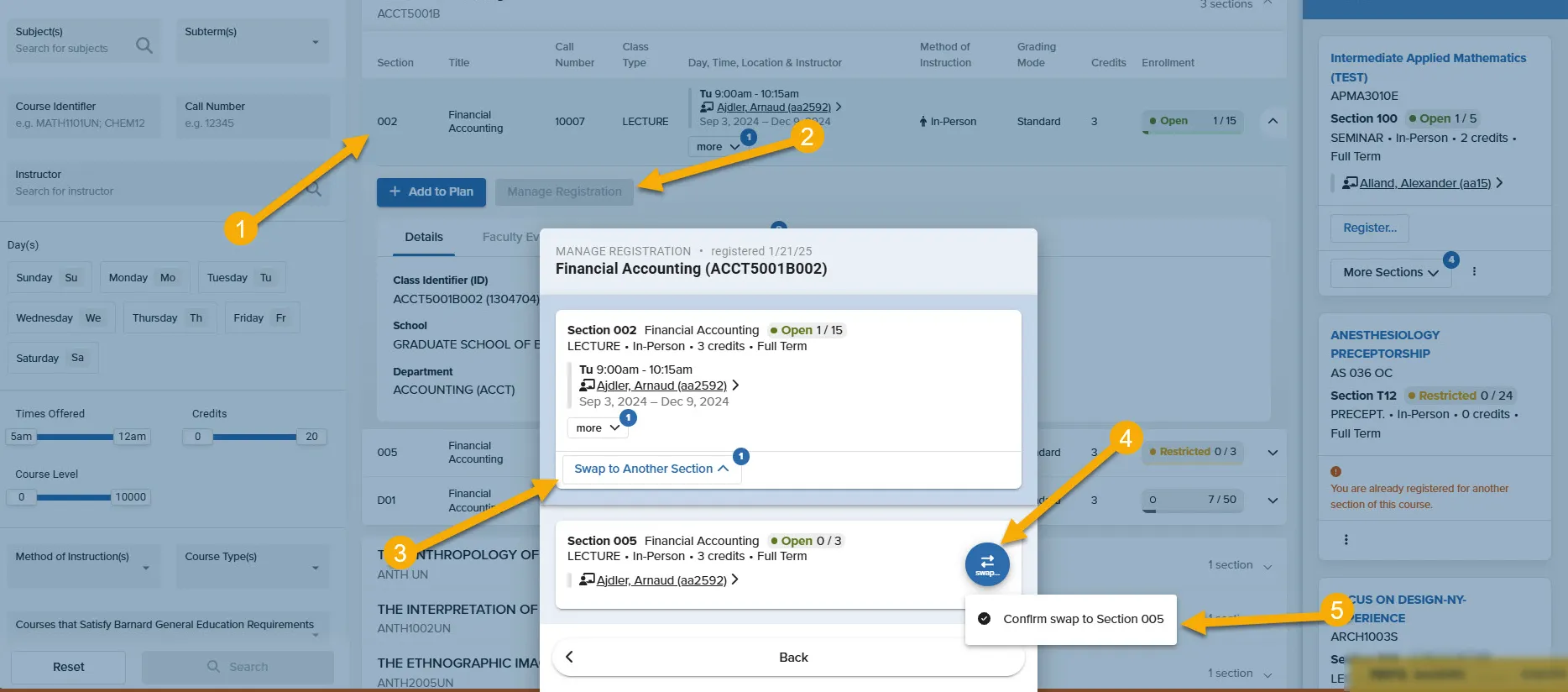Click instructor icon next to Alland, Alexander
Viewport: 1568px width, 692px height.
click(1350, 182)
